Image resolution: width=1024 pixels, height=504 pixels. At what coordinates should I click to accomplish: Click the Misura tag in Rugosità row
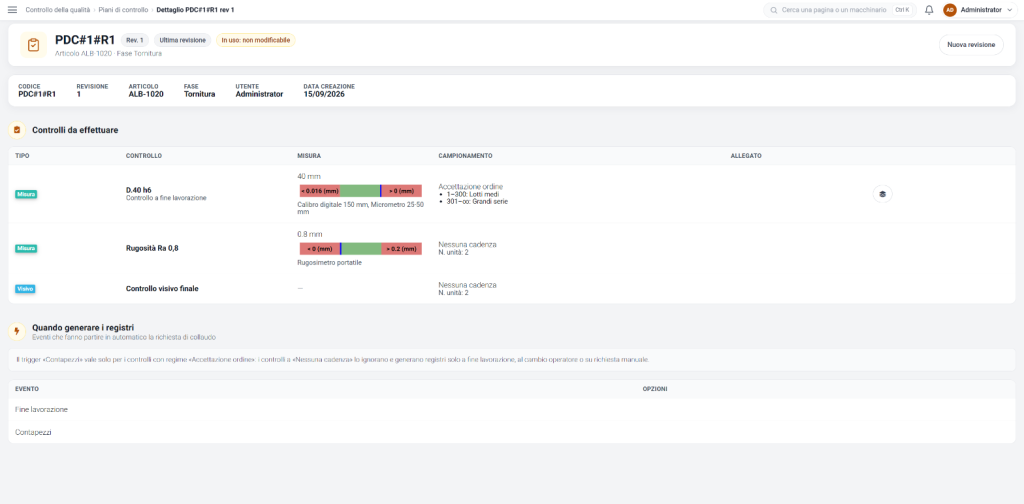tap(26, 248)
